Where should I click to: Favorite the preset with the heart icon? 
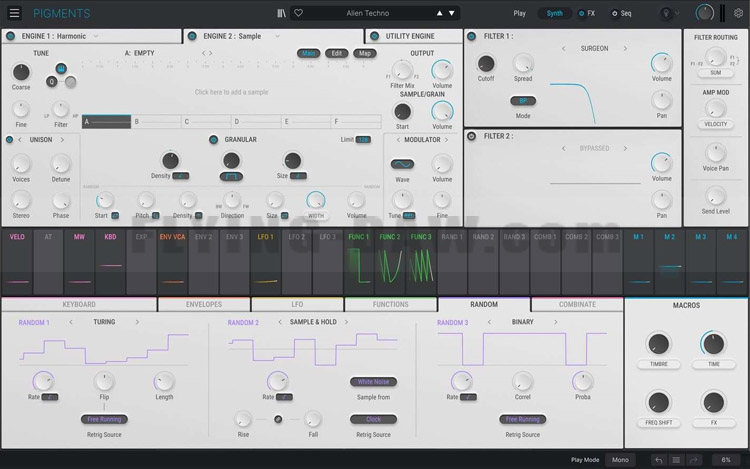point(298,13)
